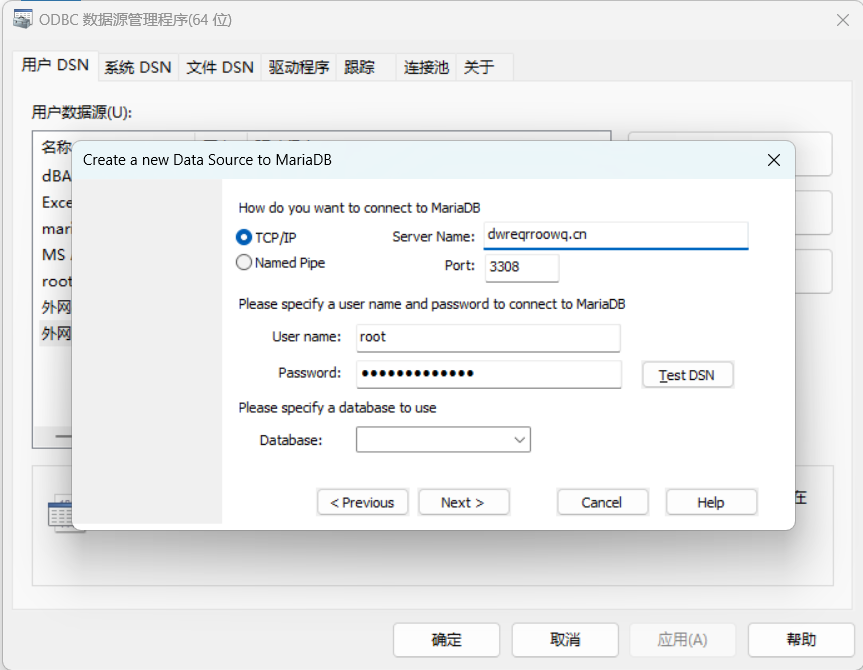Click the User name field with root
The image size is (863, 670).
pyautogui.click(x=488, y=337)
